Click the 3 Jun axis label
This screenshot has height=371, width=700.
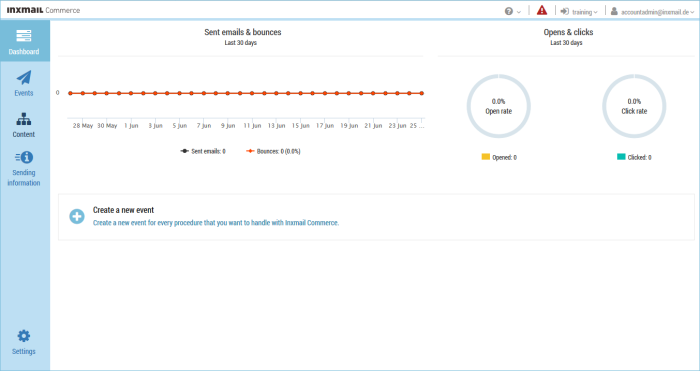[x=155, y=126]
